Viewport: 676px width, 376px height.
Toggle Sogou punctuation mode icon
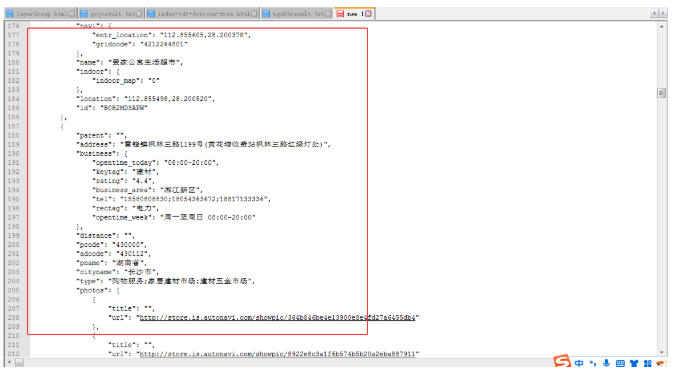click(x=593, y=363)
